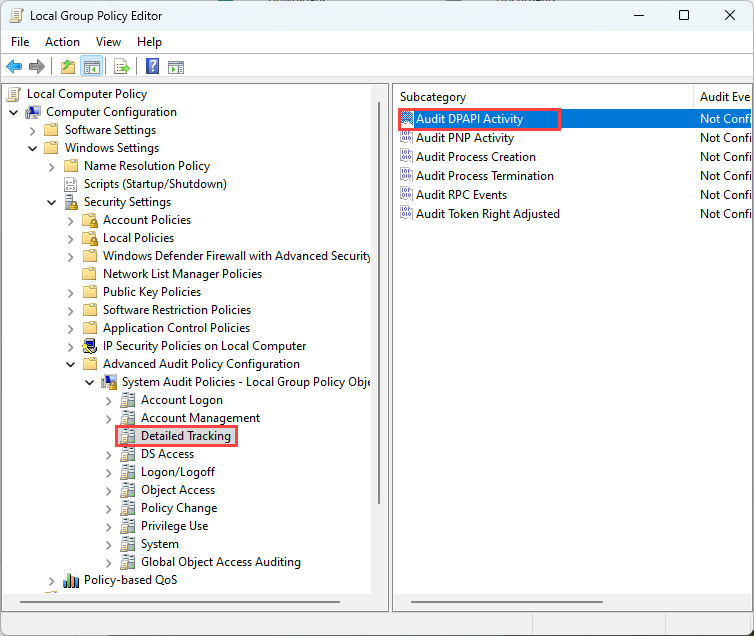The image size is (754, 636).
Task: Click the Export List toolbar icon
Action: coord(121,67)
